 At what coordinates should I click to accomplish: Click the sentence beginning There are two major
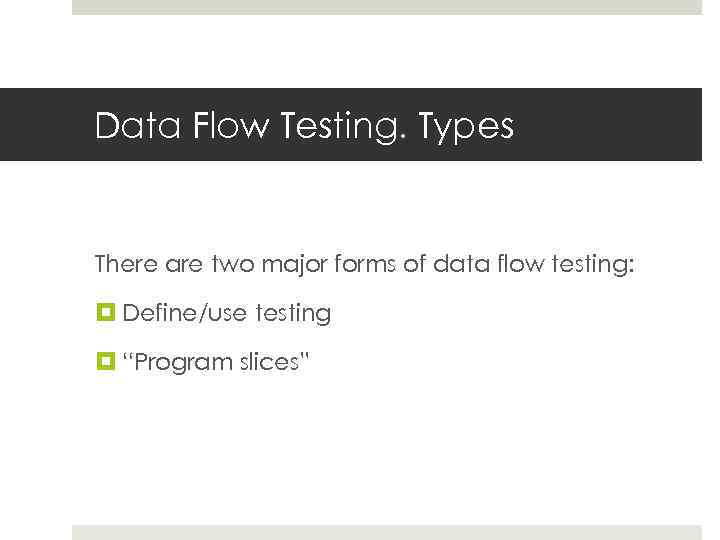click(364, 265)
